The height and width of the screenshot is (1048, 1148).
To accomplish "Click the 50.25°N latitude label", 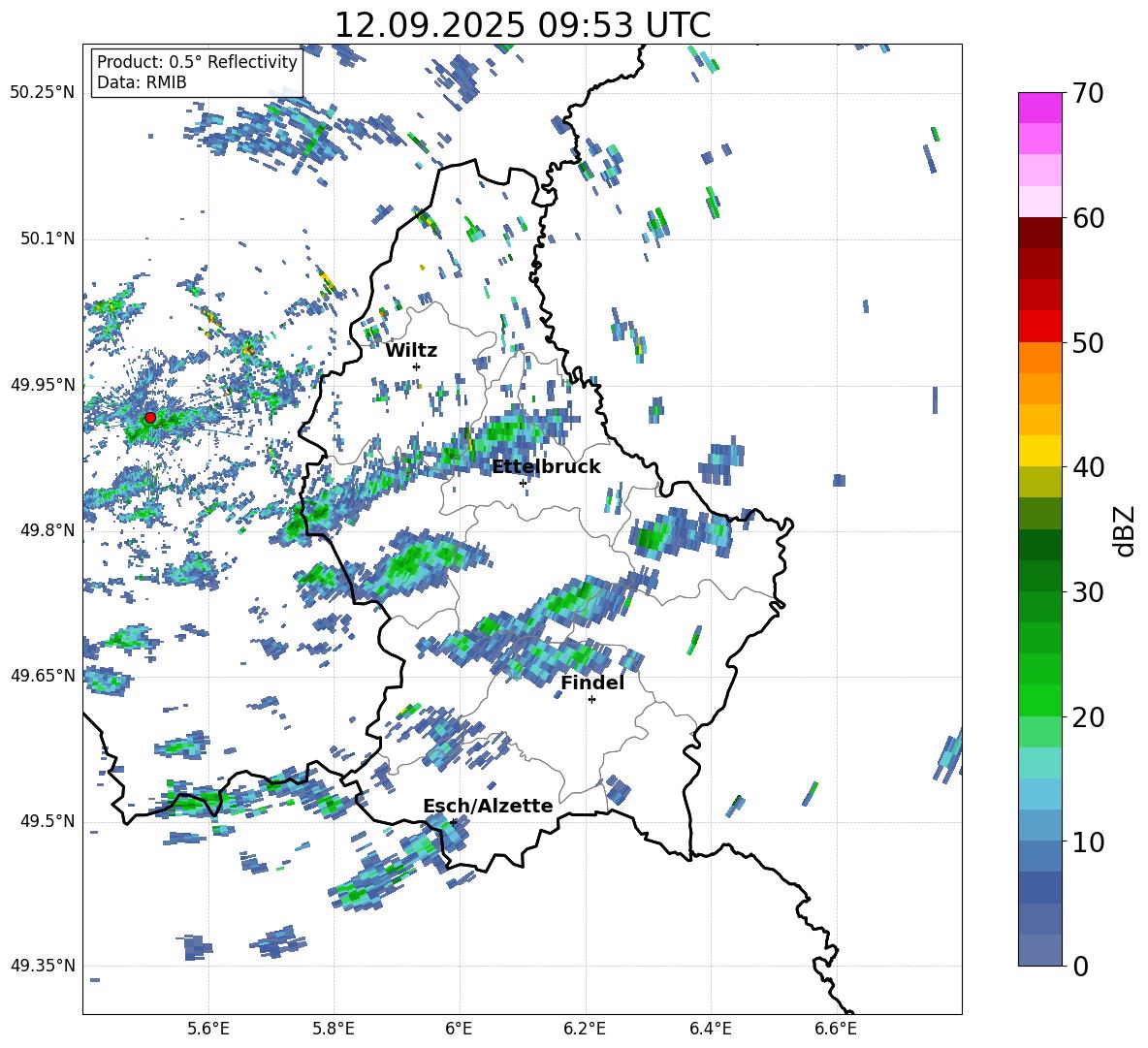I will [43, 93].
